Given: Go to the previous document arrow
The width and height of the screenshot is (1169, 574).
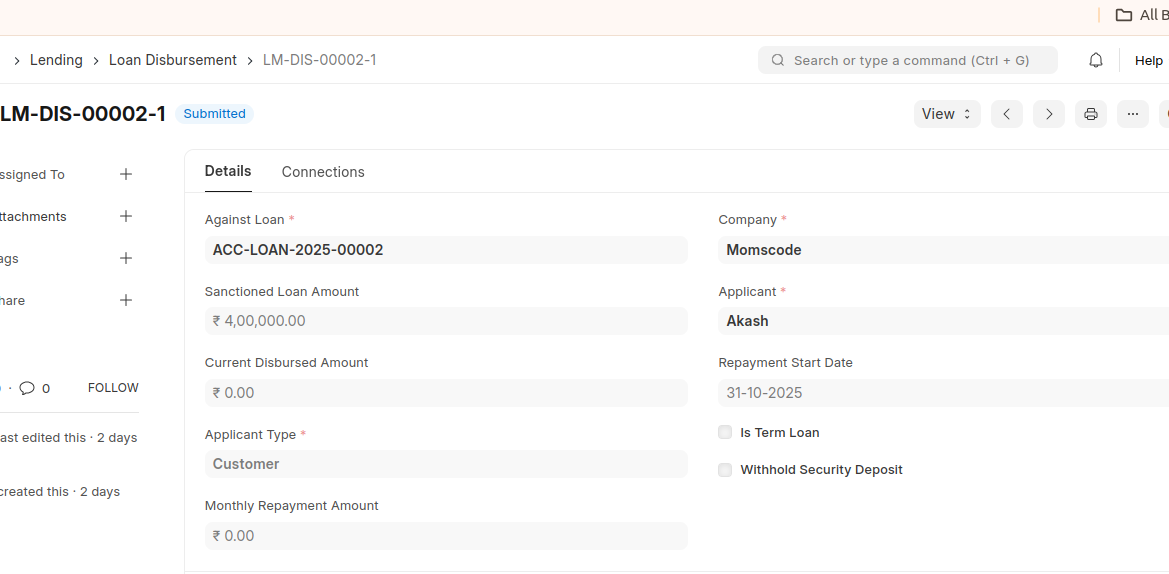Looking at the screenshot, I should tap(1006, 114).
